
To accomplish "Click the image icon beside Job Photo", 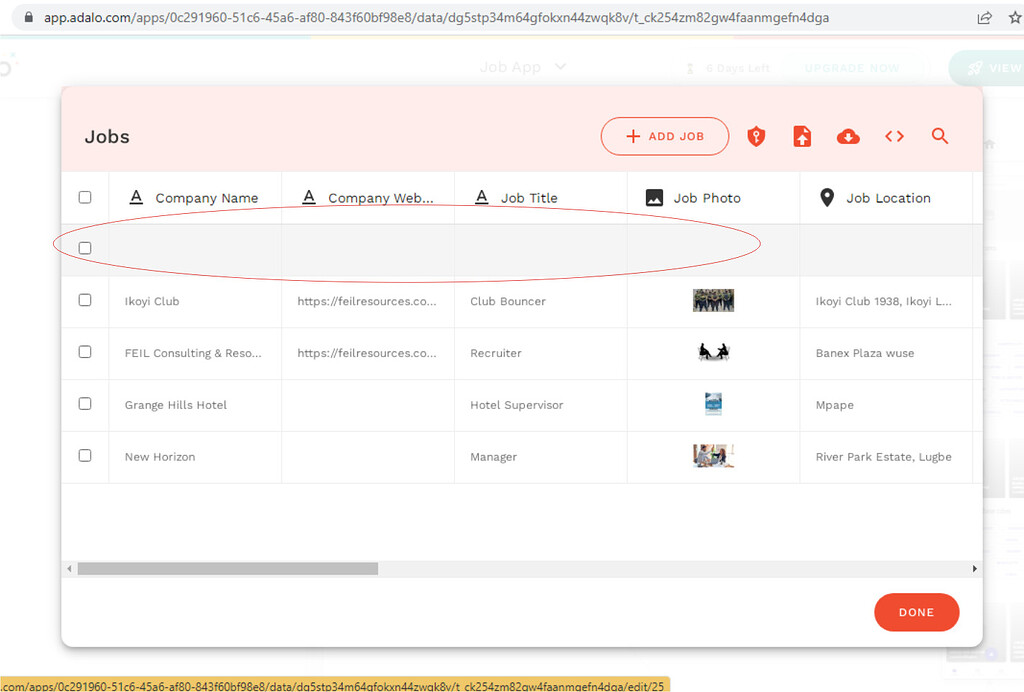I will point(655,197).
